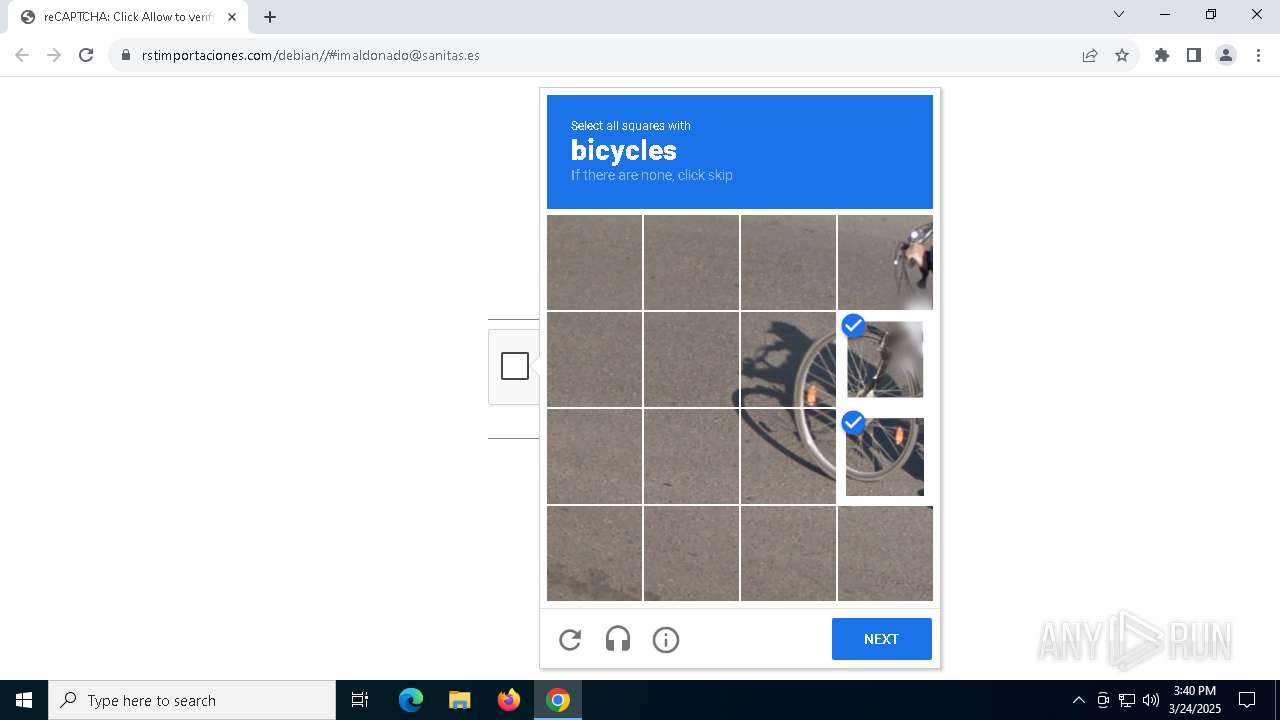Select the bottom-left asphalt tile with dark stain
This screenshot has width=1280, height=720.
point(594,554)
